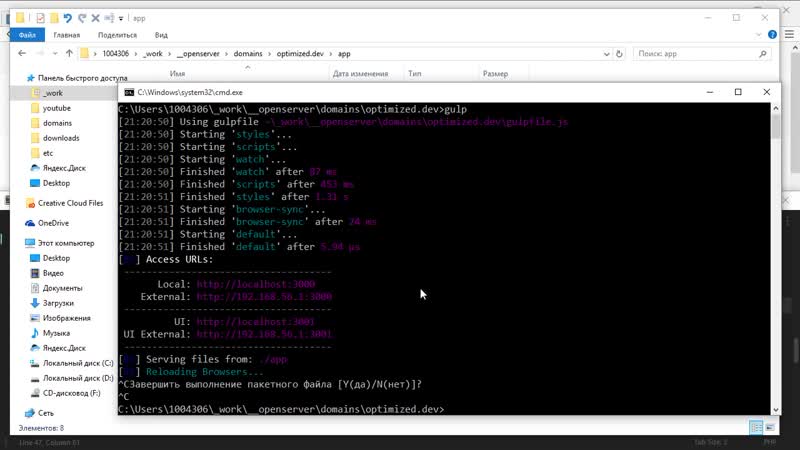Select the Музыка folder
Viewport: 800px width, 450px height.
coord(56,333)
